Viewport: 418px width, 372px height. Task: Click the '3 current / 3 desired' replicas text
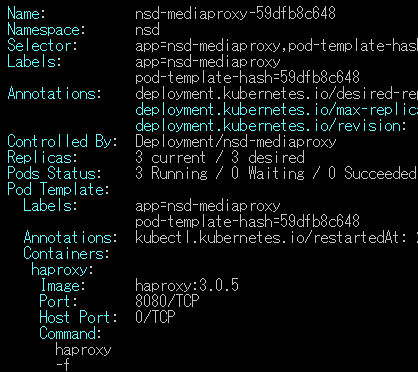[x=220, y=158]
